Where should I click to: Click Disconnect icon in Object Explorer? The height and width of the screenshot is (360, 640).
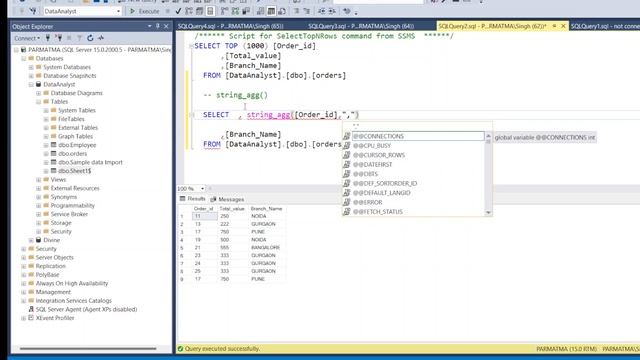click(58, 38)
